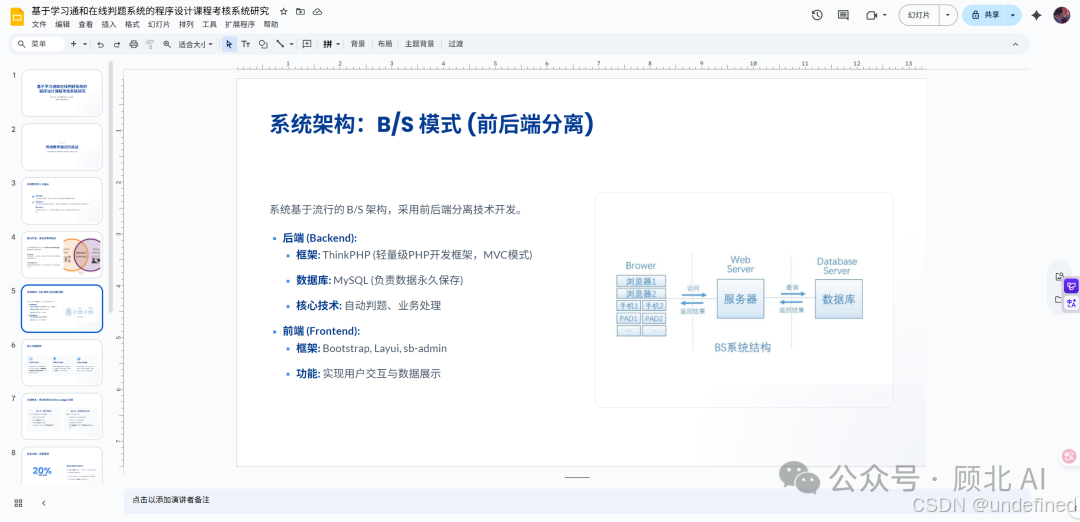Select slide 1 thumbnail
This screenshot has height=522, width=1080.
click(x=62, y=93)
